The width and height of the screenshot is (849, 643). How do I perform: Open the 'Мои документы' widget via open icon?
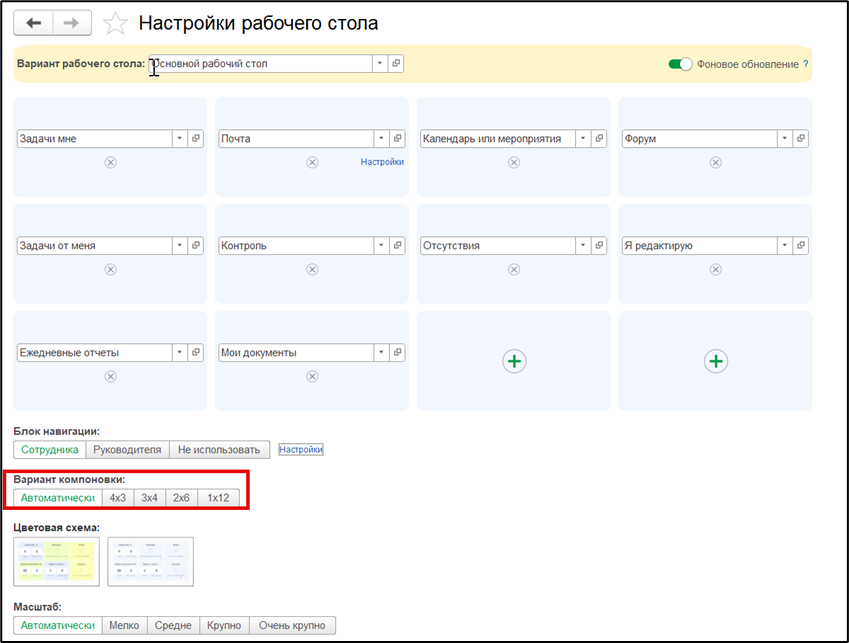pos(397,352)
